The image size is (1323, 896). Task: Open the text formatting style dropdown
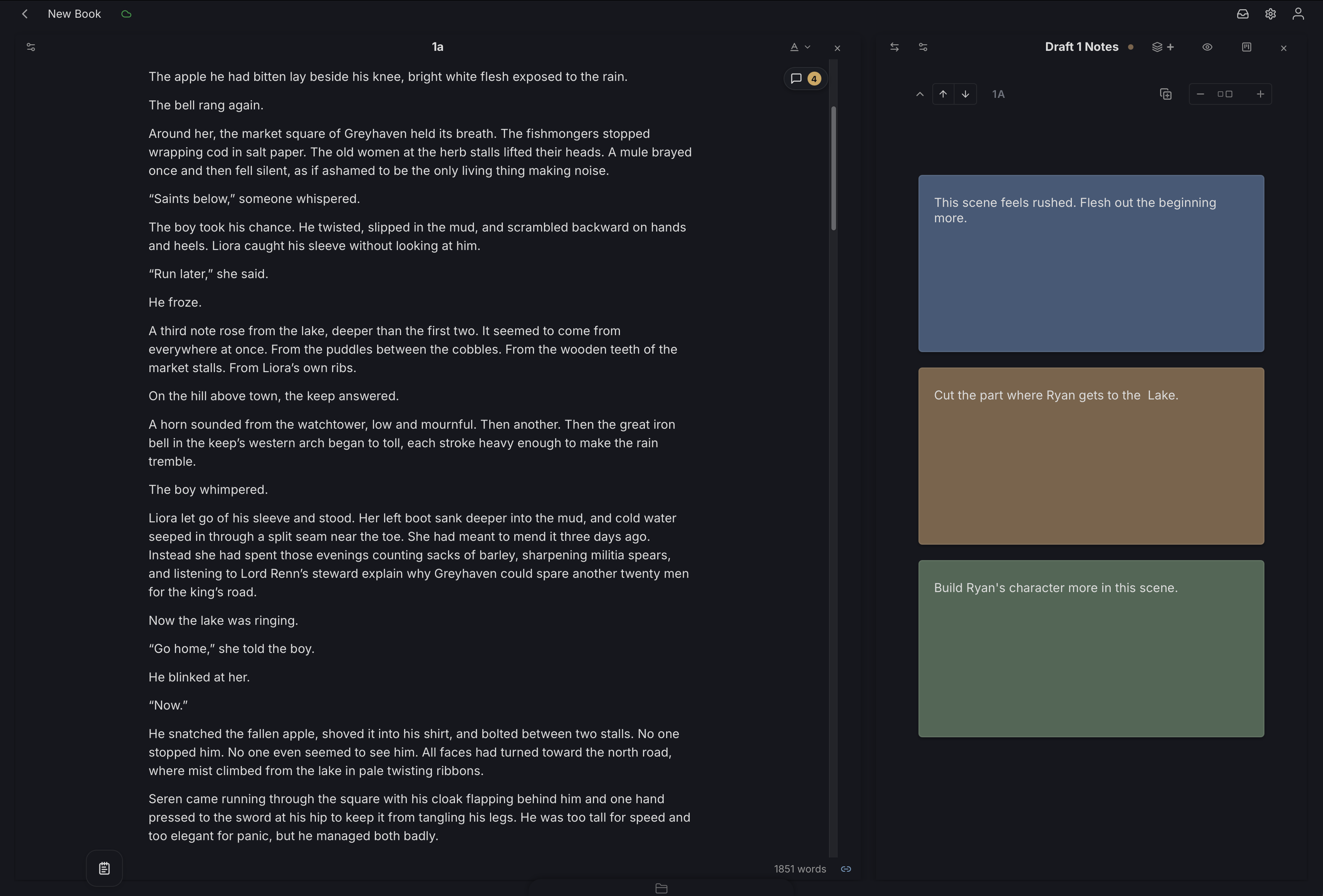click(800, 47)
